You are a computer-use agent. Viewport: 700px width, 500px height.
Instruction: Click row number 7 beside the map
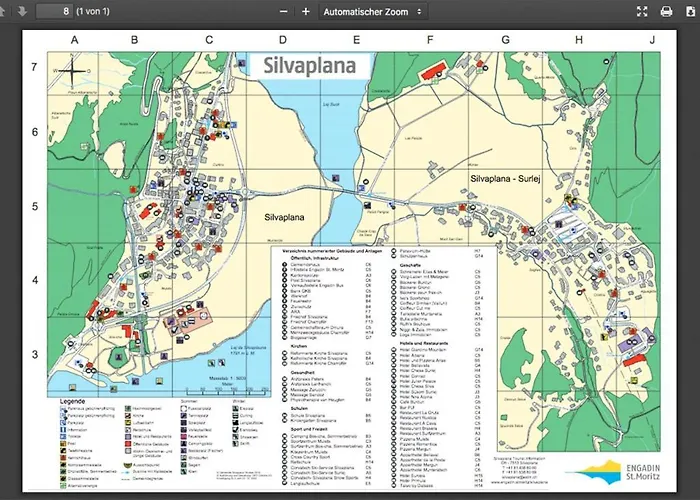(x=34, y=68)
